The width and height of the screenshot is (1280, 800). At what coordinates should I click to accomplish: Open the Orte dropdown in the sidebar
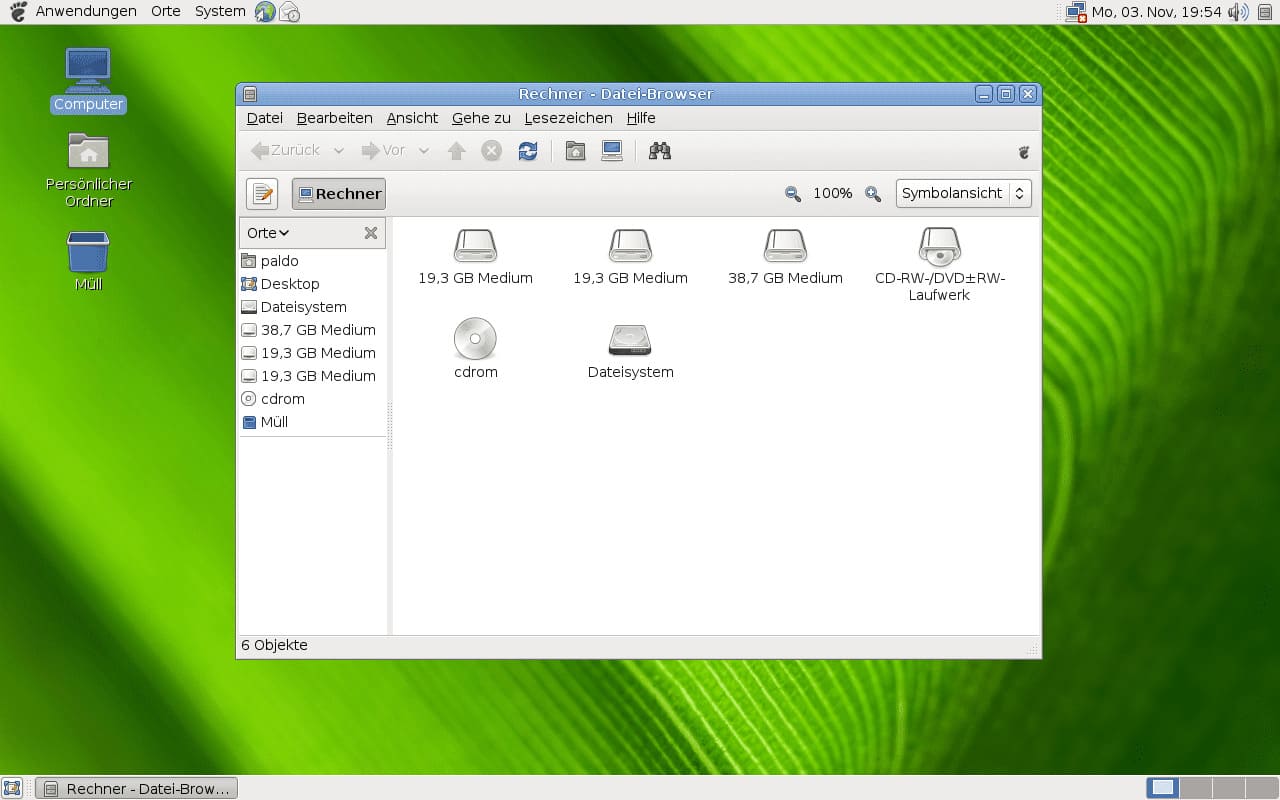click(266, 232)
